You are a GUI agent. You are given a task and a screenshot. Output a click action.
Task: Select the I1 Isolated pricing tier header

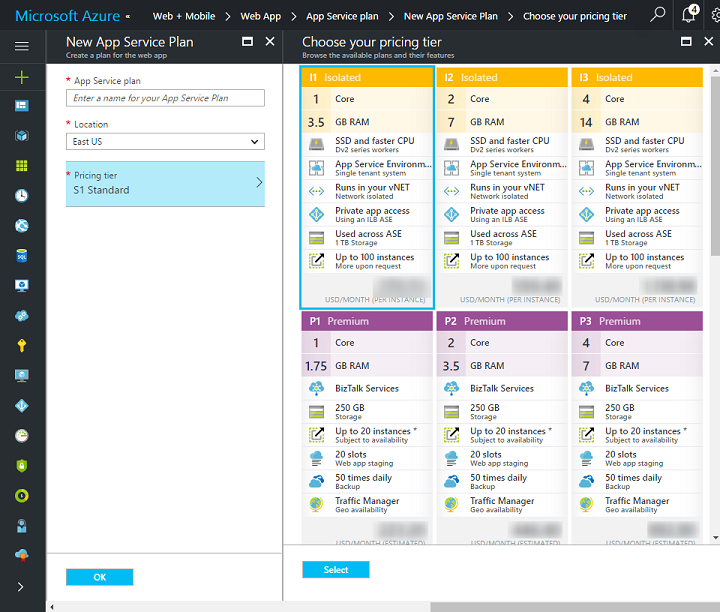coord(367,77)
